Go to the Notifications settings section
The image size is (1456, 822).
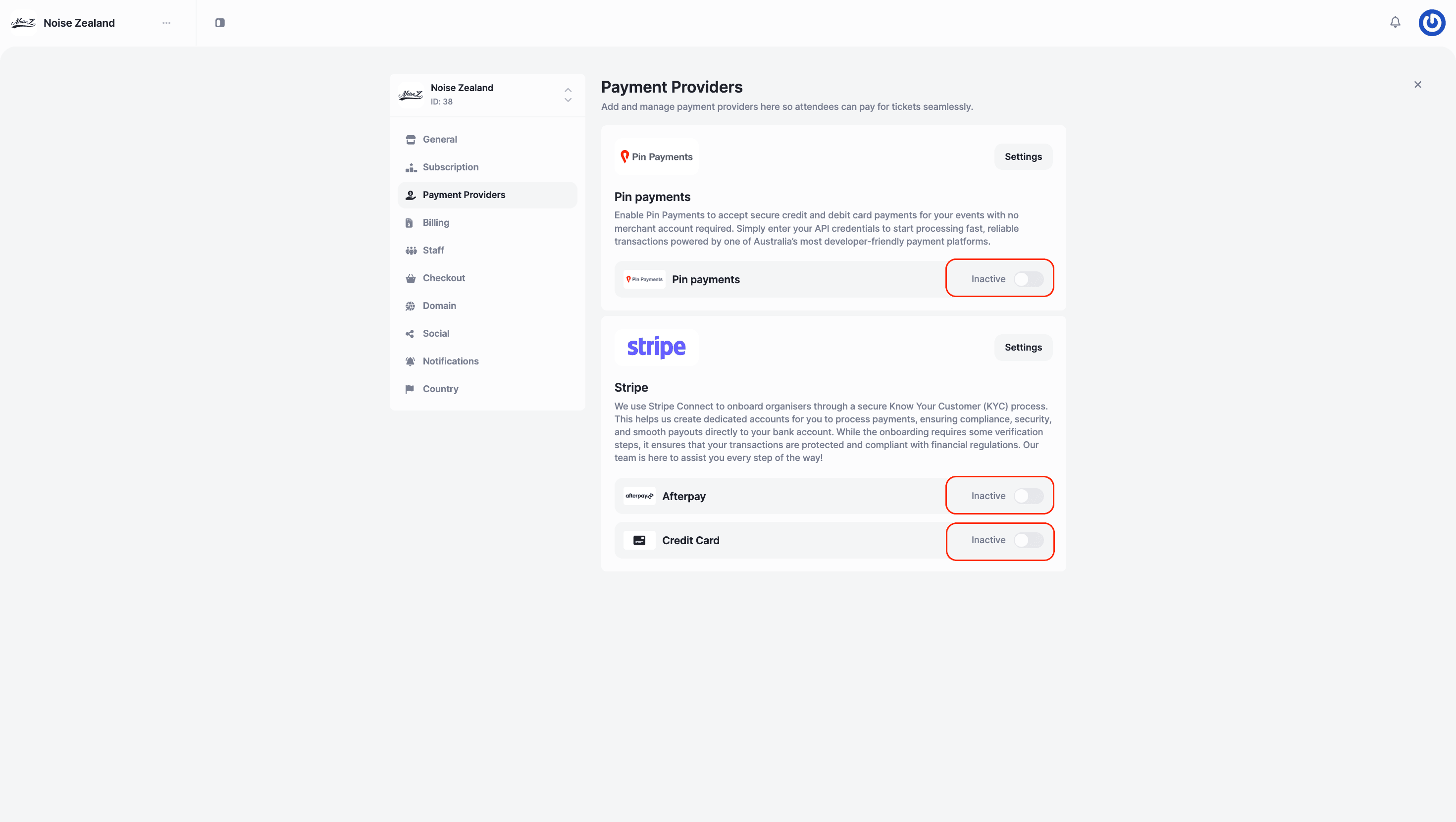point(451,361)
